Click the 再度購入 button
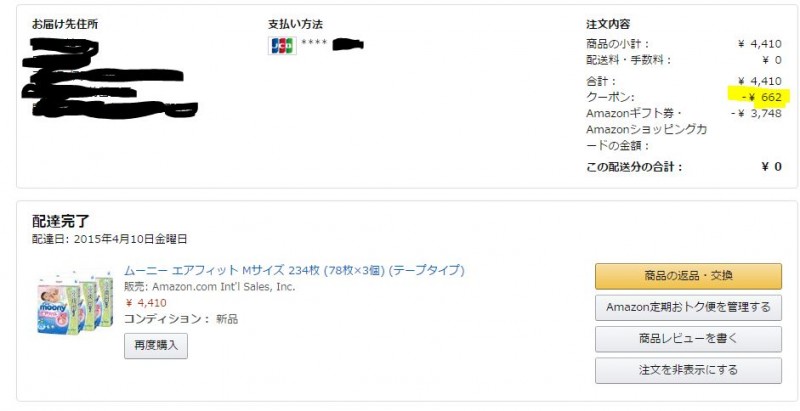The image size is (800, 411). coord(156,346)
